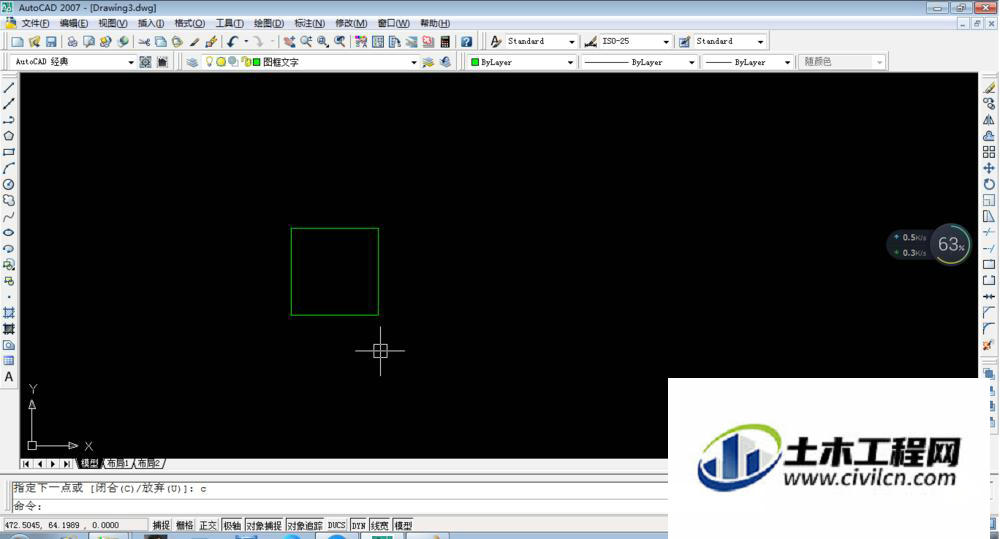Viewport: 1000px width, 539px height.
Task: Click the Match Properties brush icon
Action: click(x=211, y=41)
